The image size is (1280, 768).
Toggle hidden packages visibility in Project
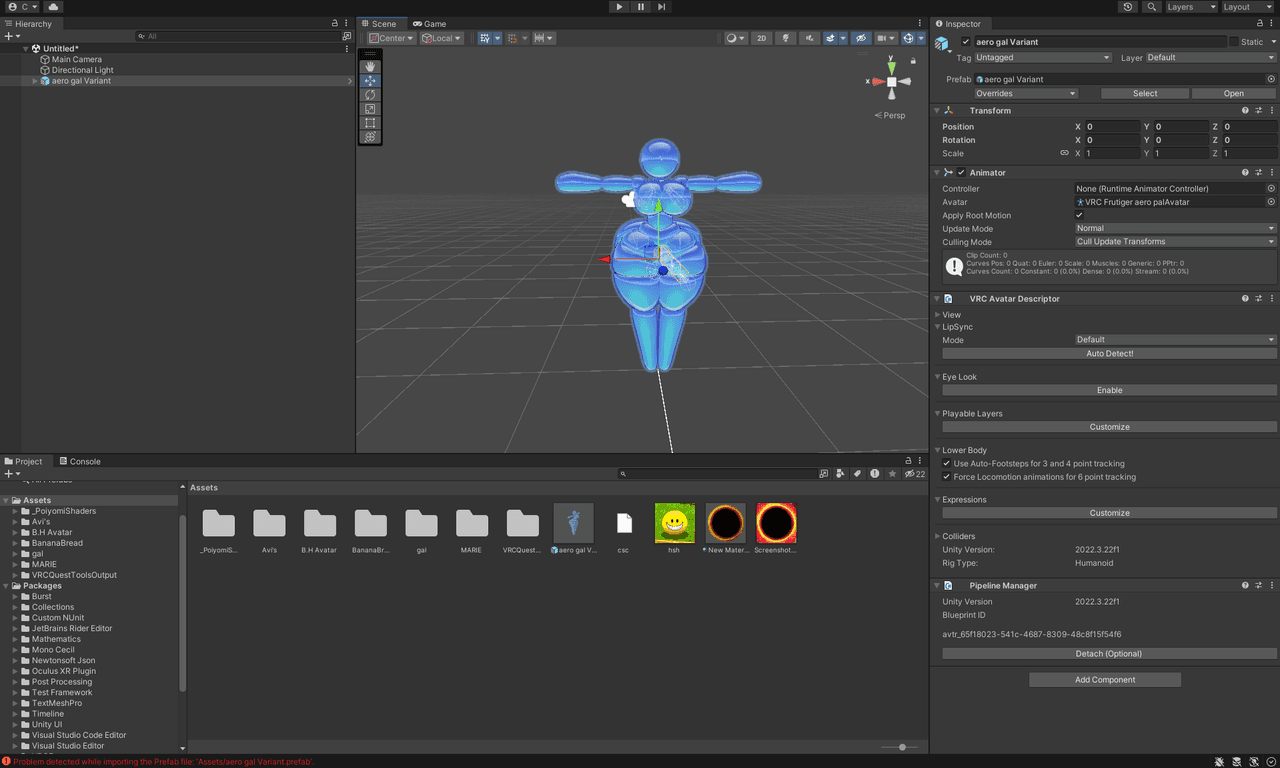click(x=914, y=474)
